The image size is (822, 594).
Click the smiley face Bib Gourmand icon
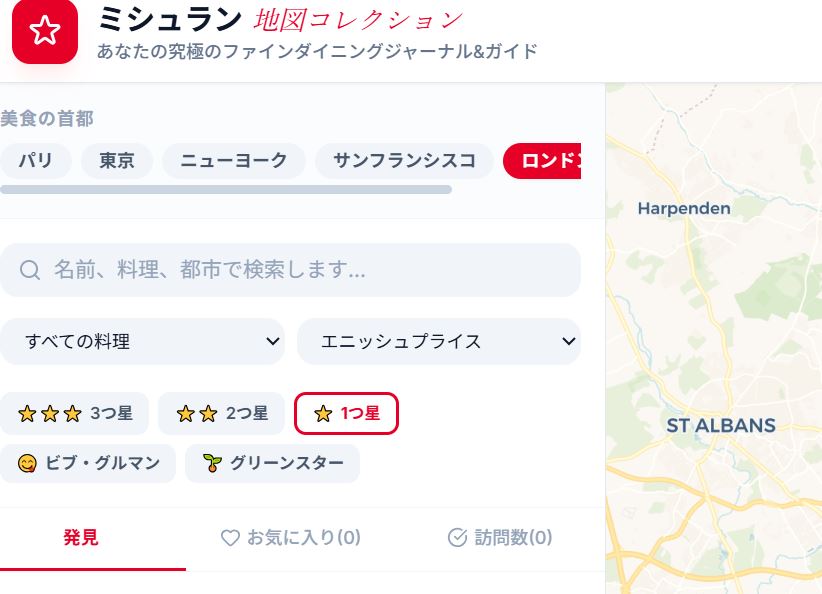[27, 463]
